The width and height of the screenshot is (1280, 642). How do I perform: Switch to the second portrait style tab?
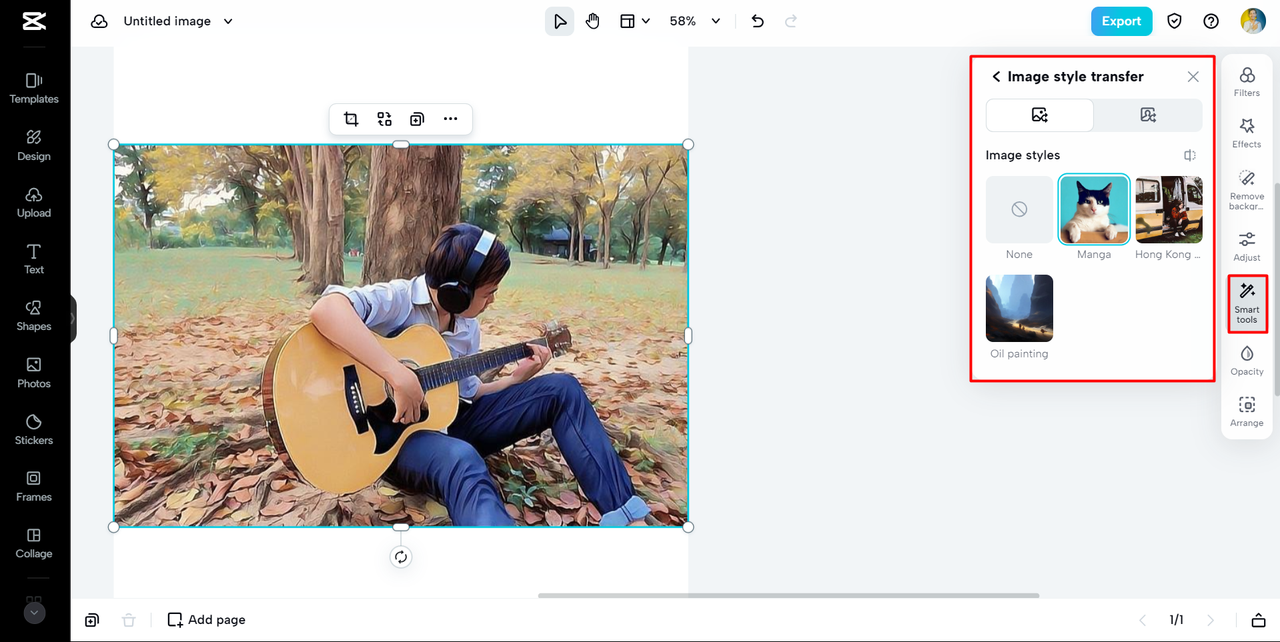tap(1148, 115)
